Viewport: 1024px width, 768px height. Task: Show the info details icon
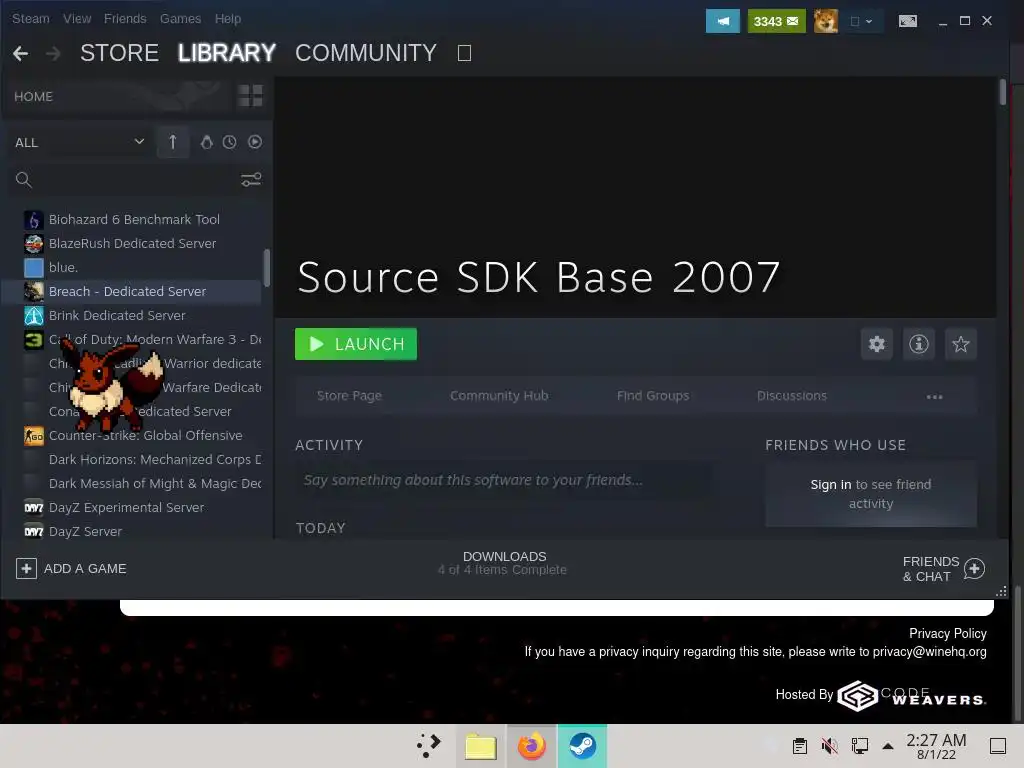coord(919,344)
